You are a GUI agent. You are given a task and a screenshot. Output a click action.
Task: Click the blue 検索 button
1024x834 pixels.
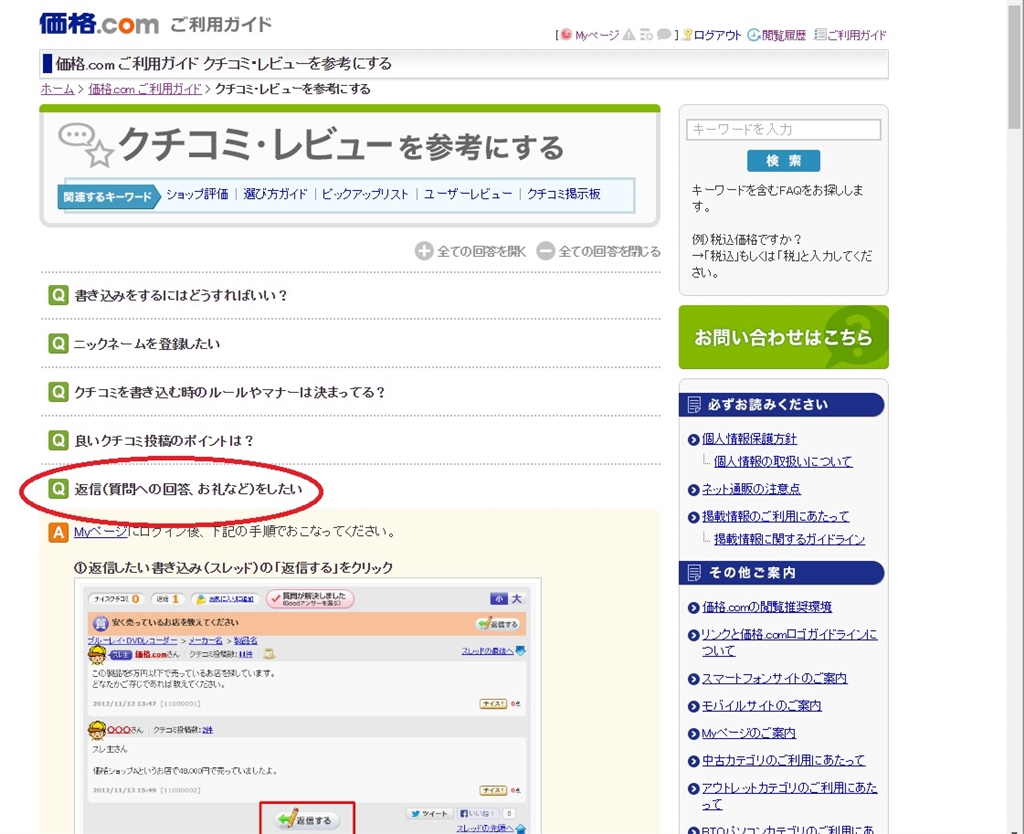[783, 161]
